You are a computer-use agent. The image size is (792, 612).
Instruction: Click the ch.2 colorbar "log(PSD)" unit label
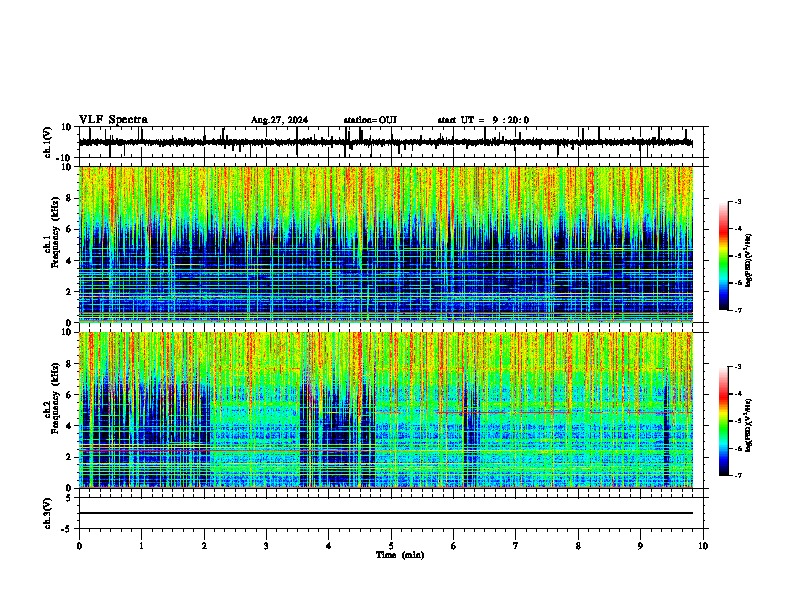pyautogui.click(x=749, y=425)
